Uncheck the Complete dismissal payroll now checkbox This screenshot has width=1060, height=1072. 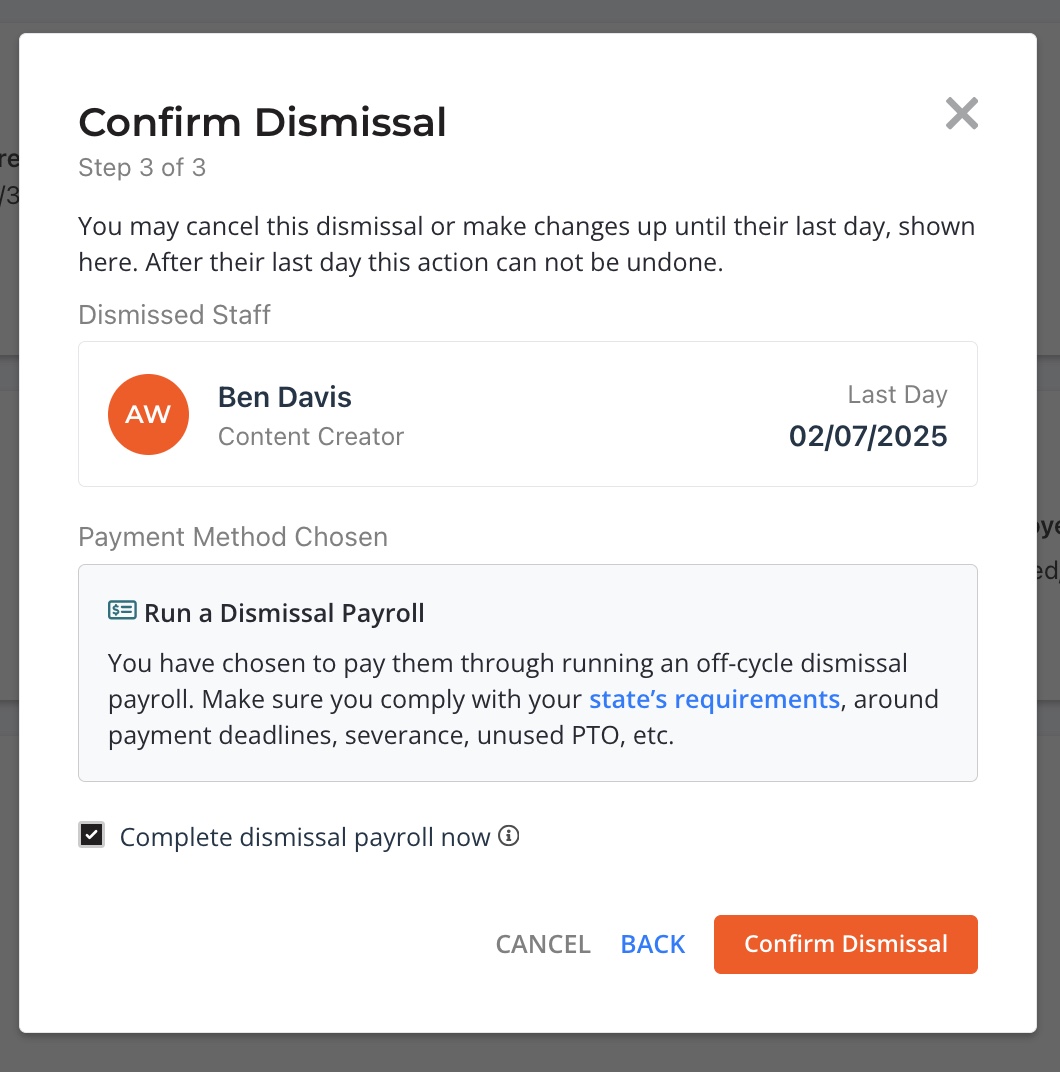[x=92, y=835]
